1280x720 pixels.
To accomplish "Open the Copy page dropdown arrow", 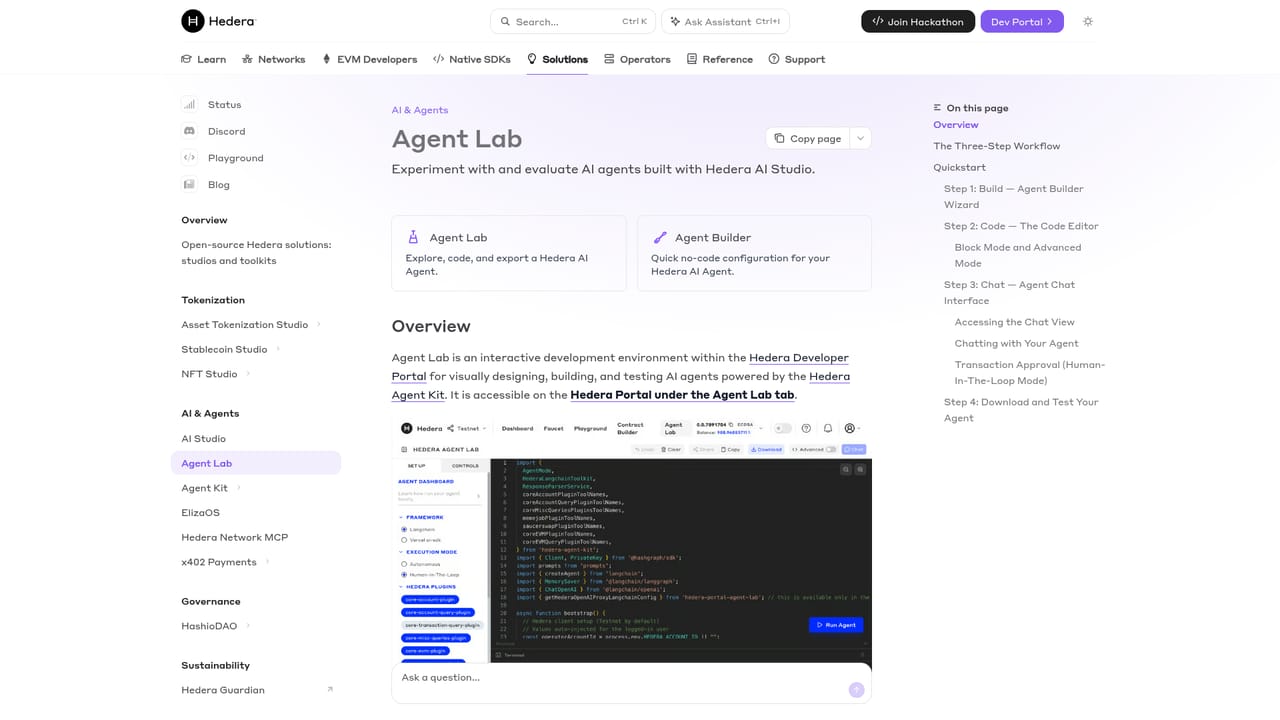I will (x=860, y=138).
